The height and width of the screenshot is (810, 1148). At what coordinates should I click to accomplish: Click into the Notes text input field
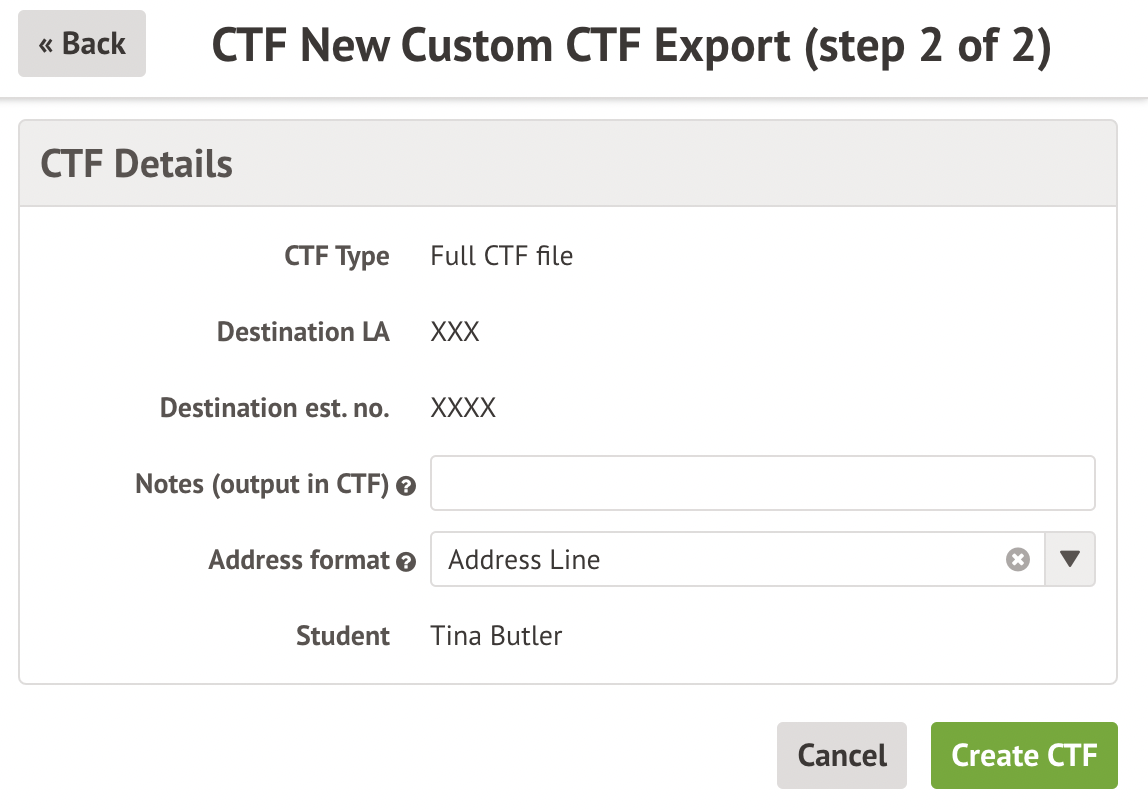[762, 484]
